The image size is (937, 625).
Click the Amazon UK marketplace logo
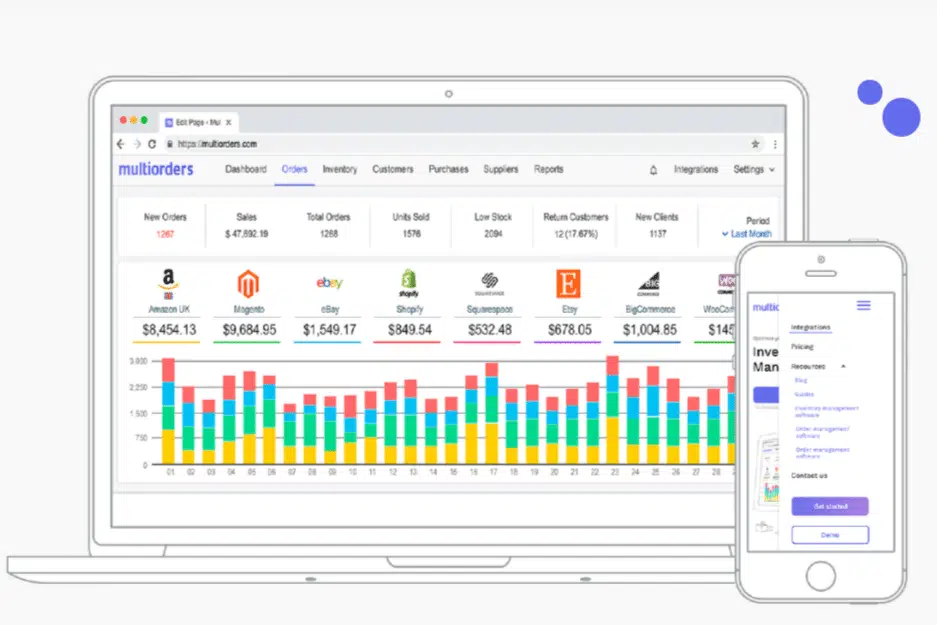pyautogui.click(x=165, y=284)
